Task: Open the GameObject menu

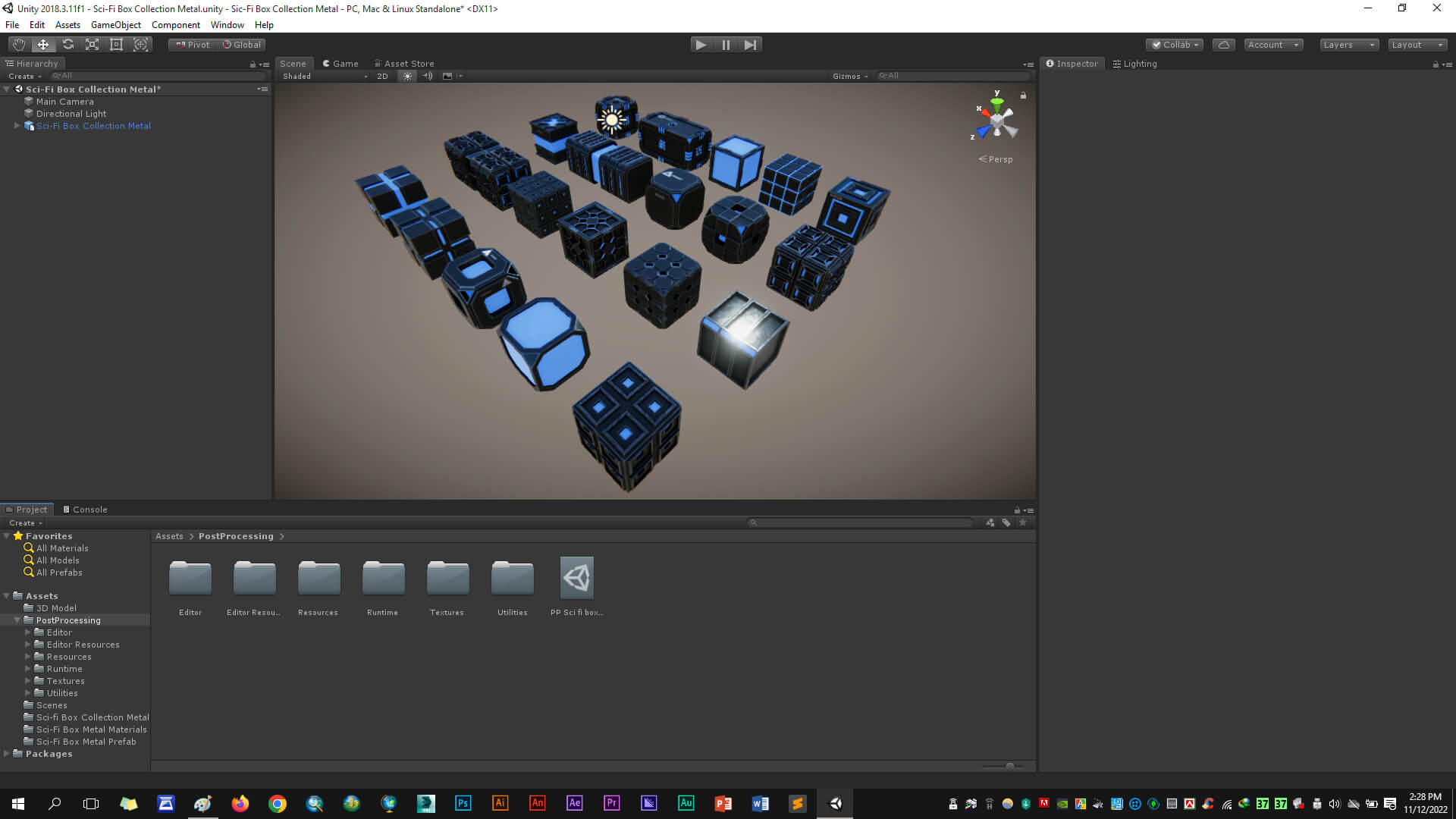Action: tap(115, 25)
